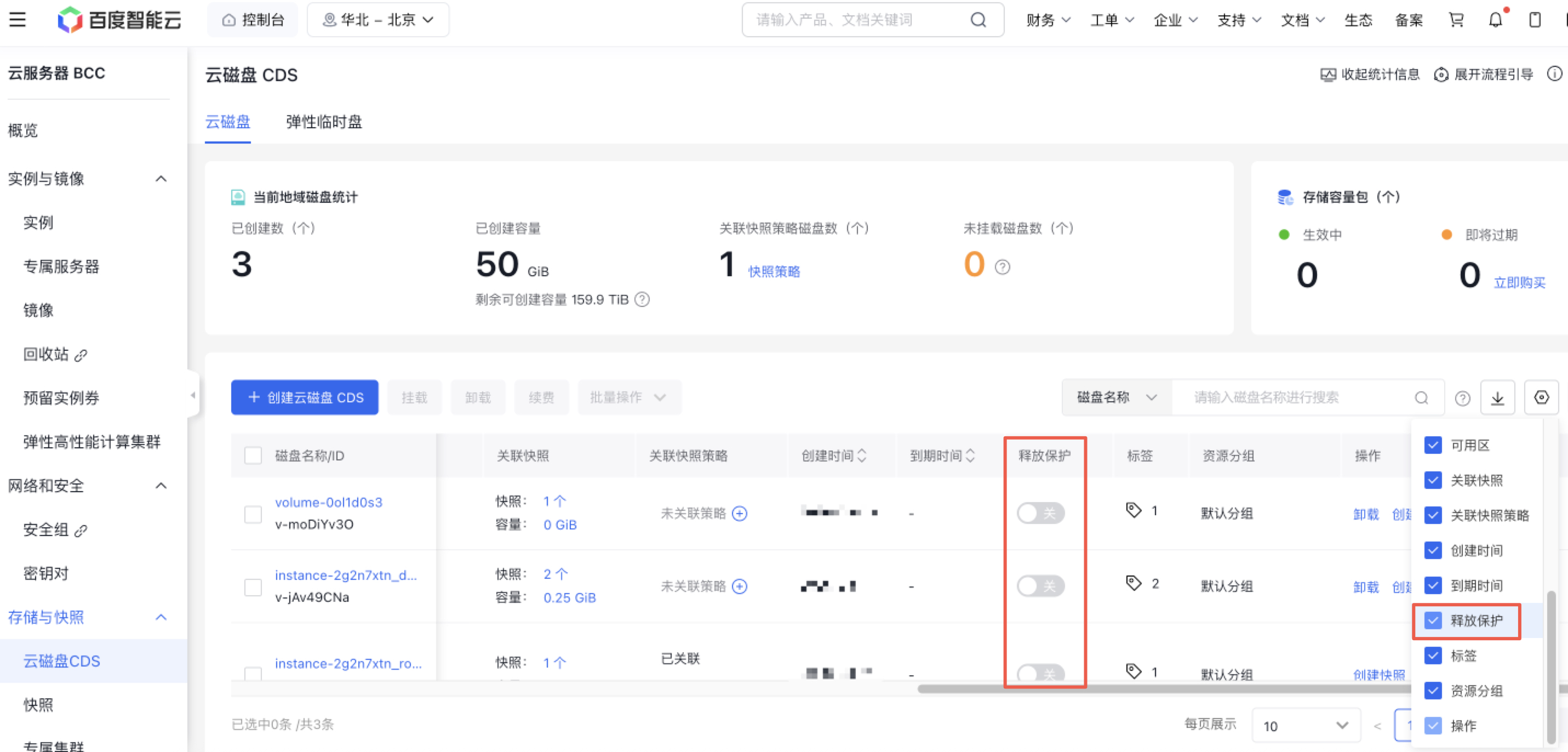The width and height of the screenshot is (1568, 752).
Task: Click help icon beside 剩余可创建容量
Action: 642,300
